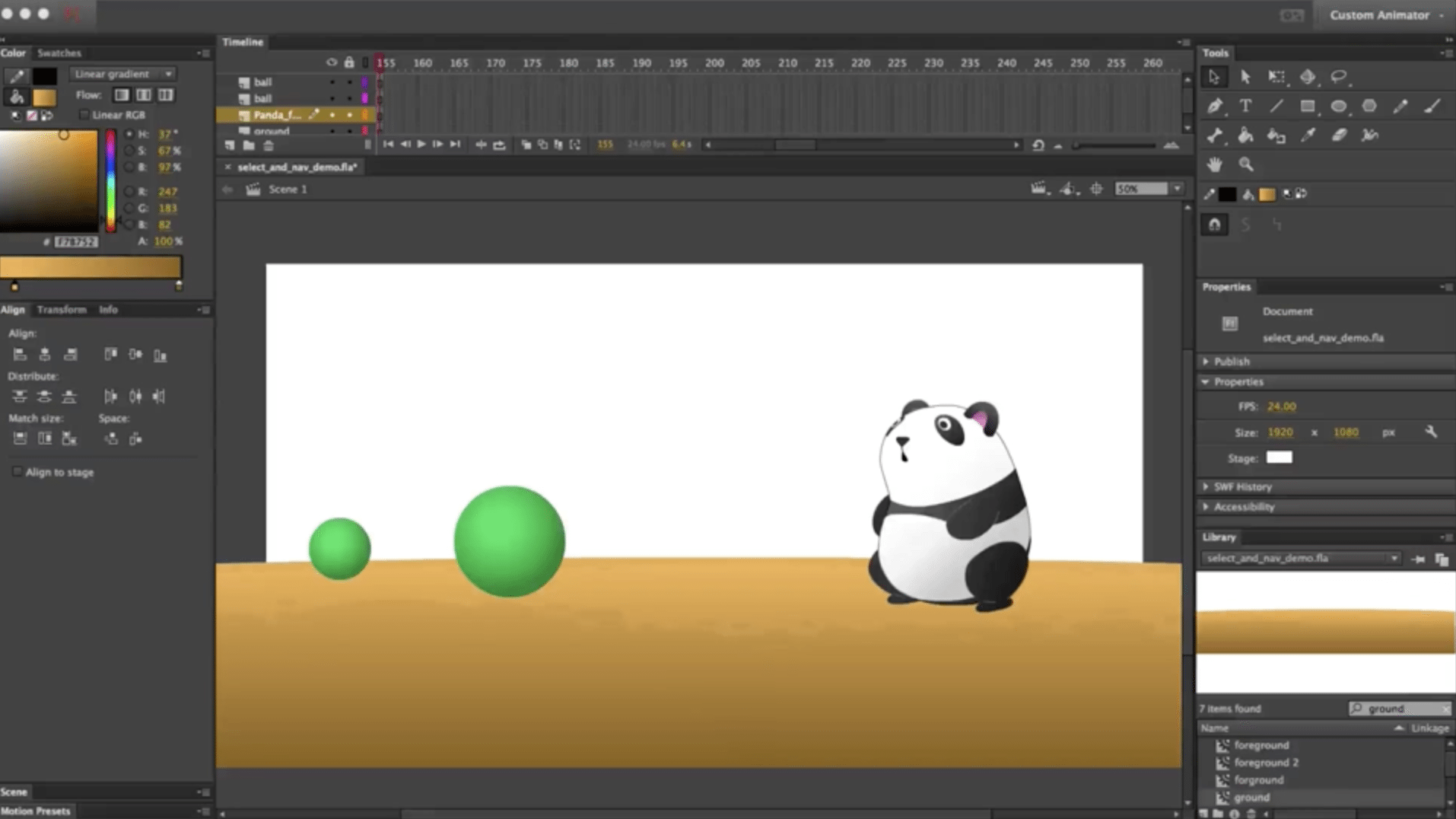The height and width of the screenshot is (819, 1456).
Task: Select the Hue radio button
Action: pyautogui.click(x=129, y=134)
